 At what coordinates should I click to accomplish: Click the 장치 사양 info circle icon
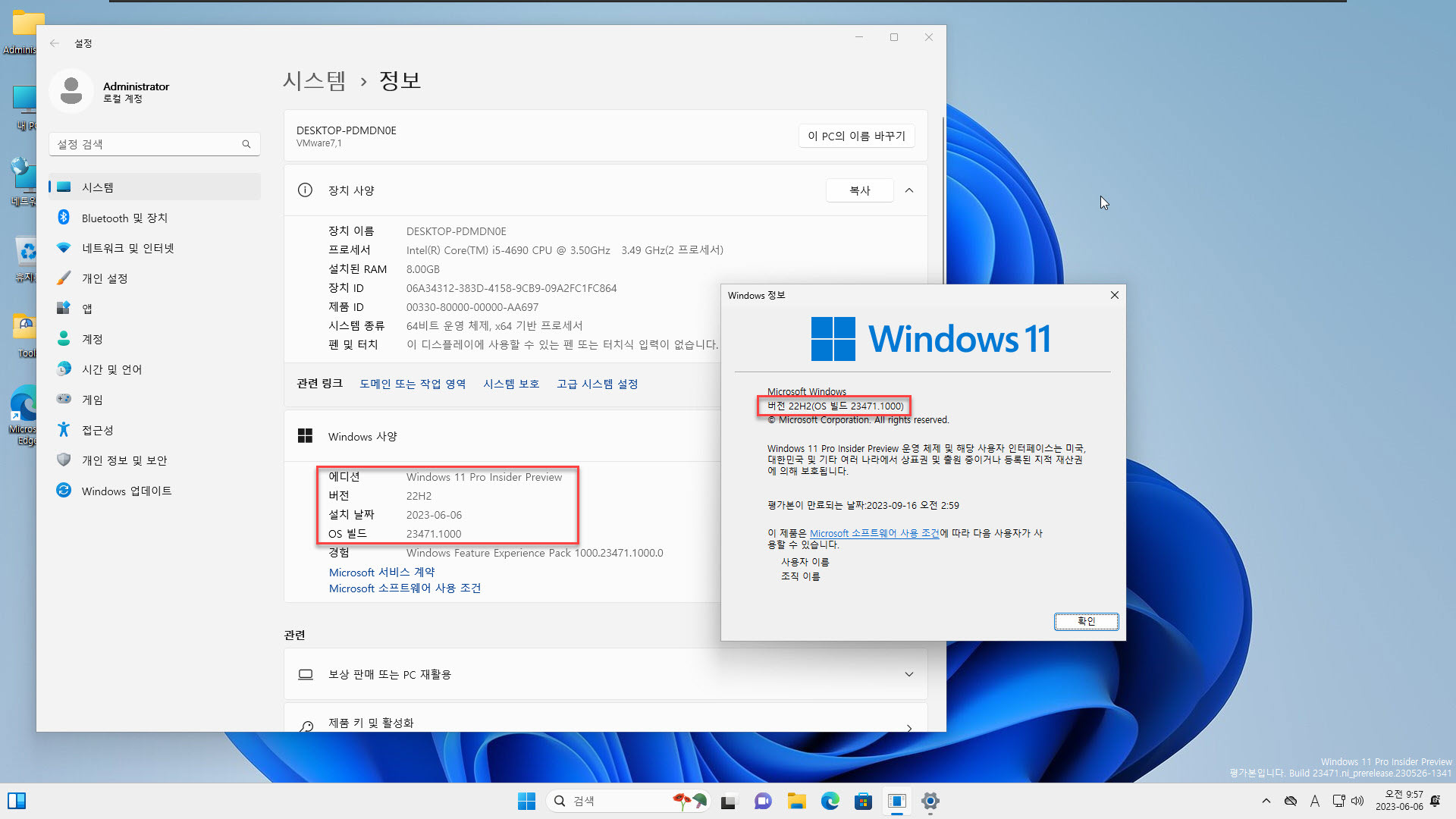pos(305,190)
